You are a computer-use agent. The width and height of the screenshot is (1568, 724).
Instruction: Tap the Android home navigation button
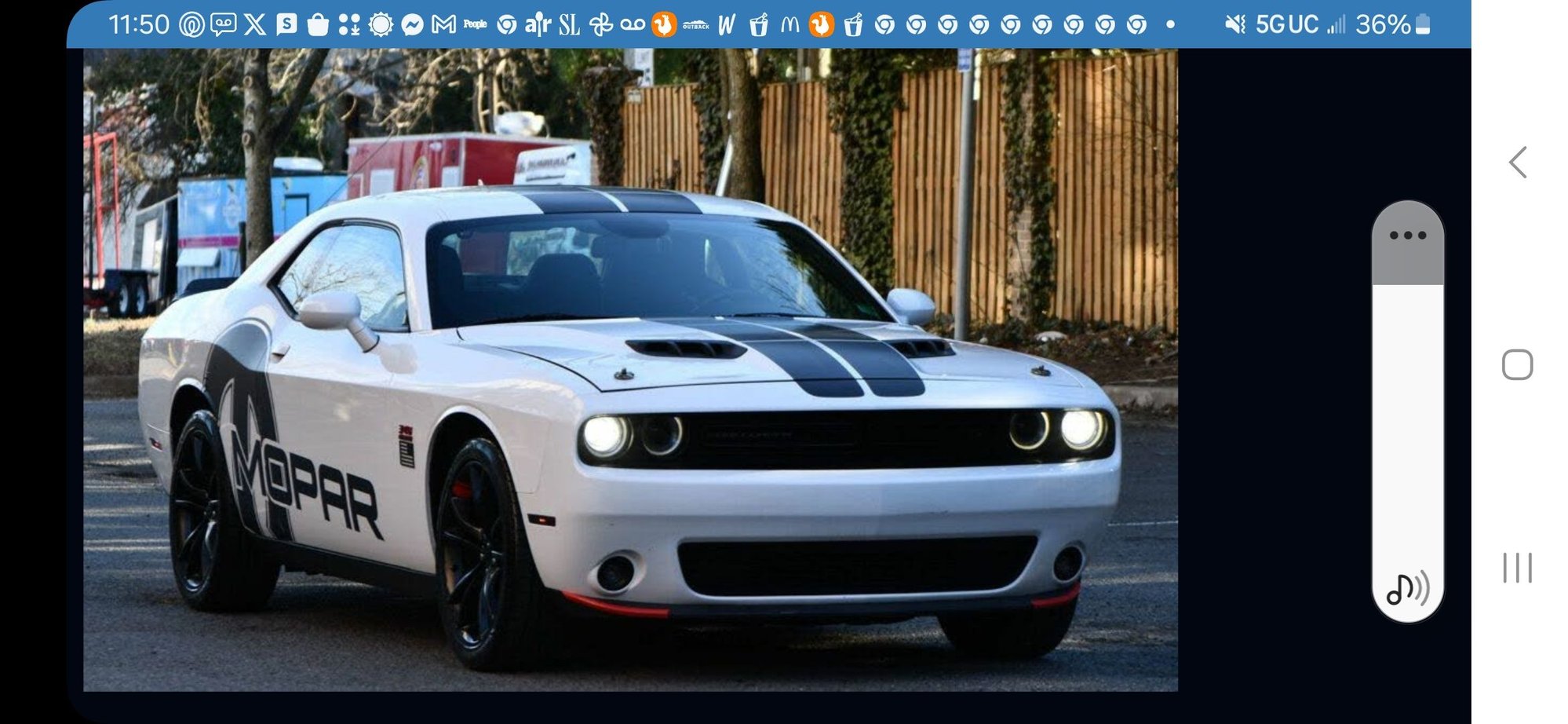(x=1517, y=365)
